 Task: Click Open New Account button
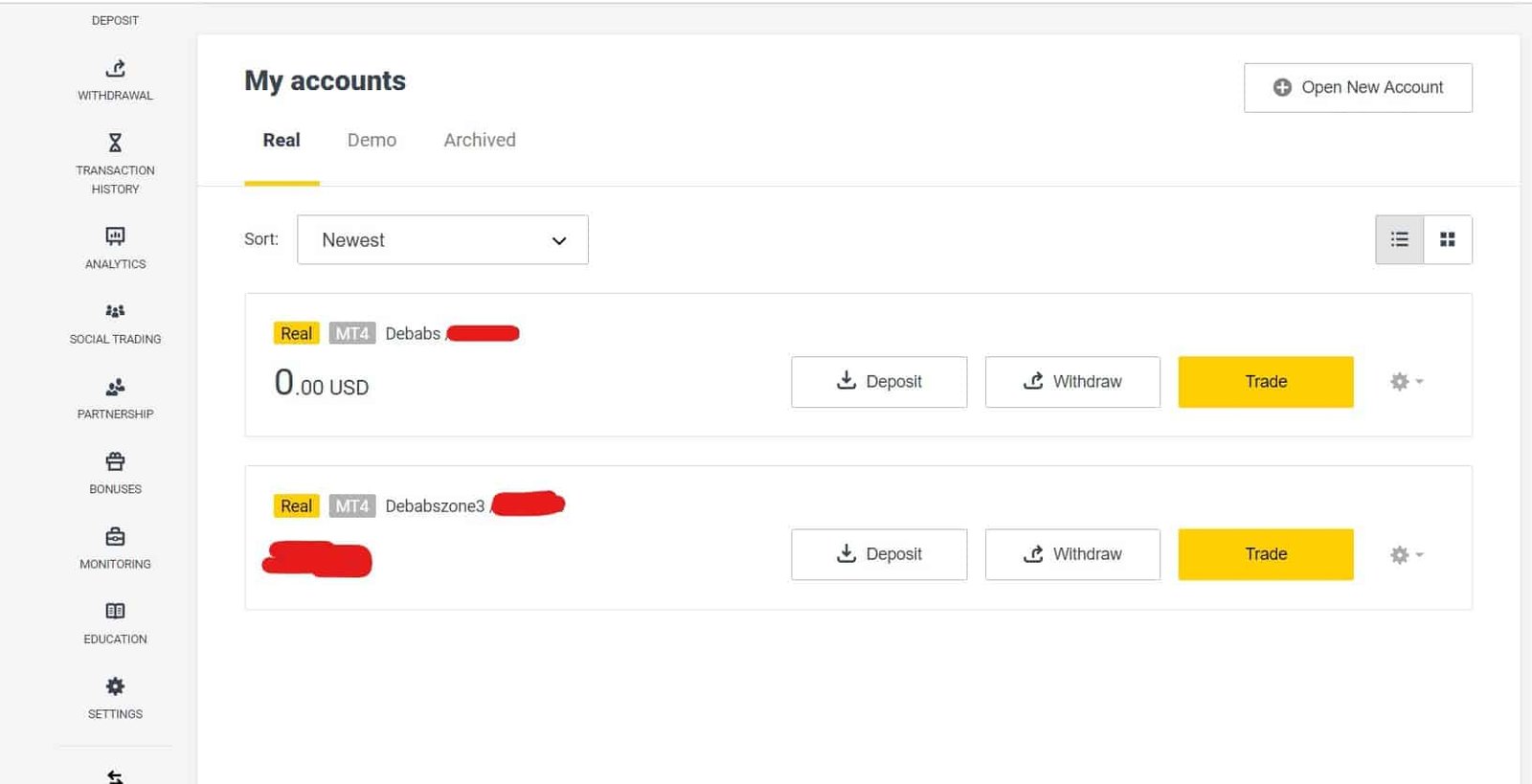tap(1358, 87)
